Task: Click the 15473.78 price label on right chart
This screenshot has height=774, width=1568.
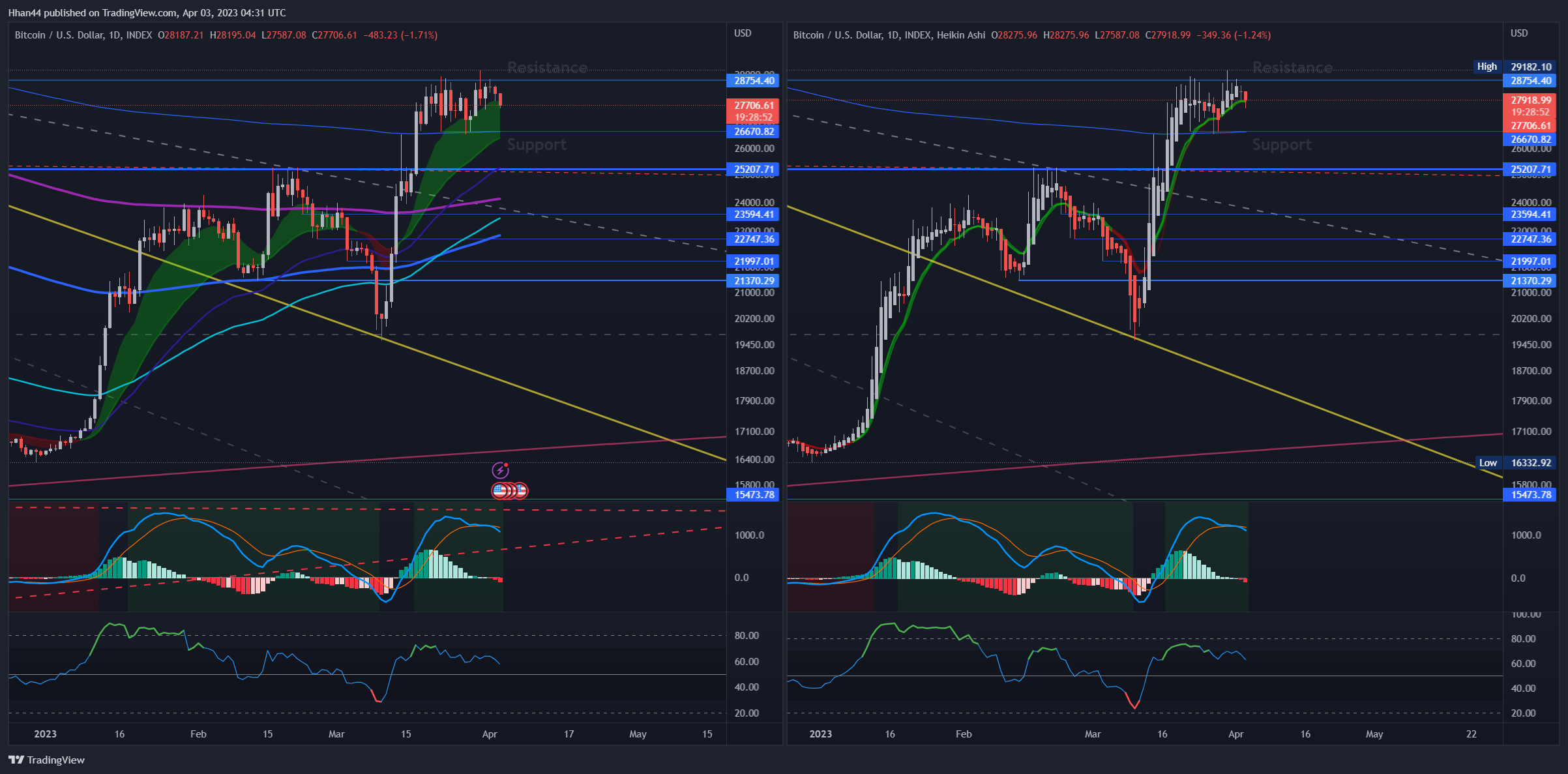Action: point(1530,495)
